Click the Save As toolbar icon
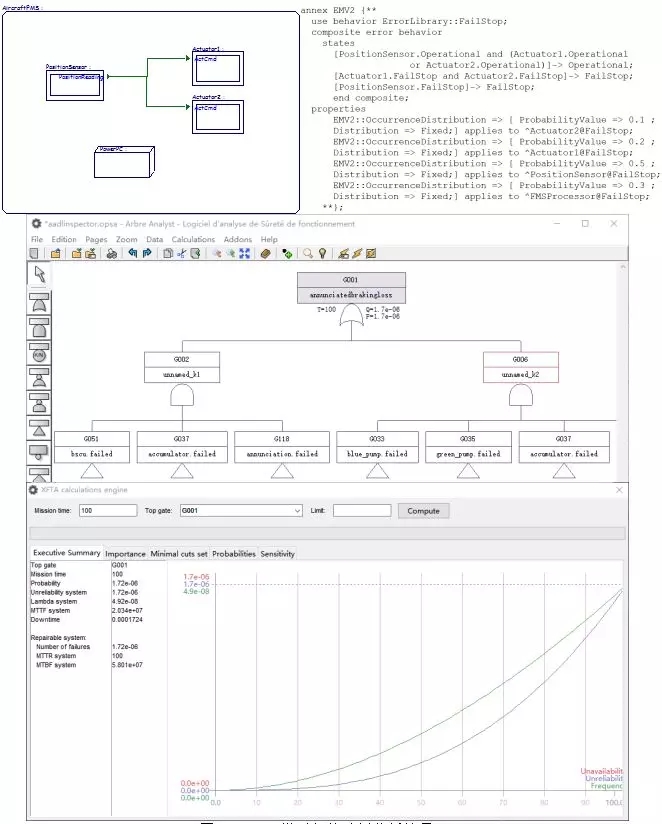The image size is (662, 824). point(90,254)
